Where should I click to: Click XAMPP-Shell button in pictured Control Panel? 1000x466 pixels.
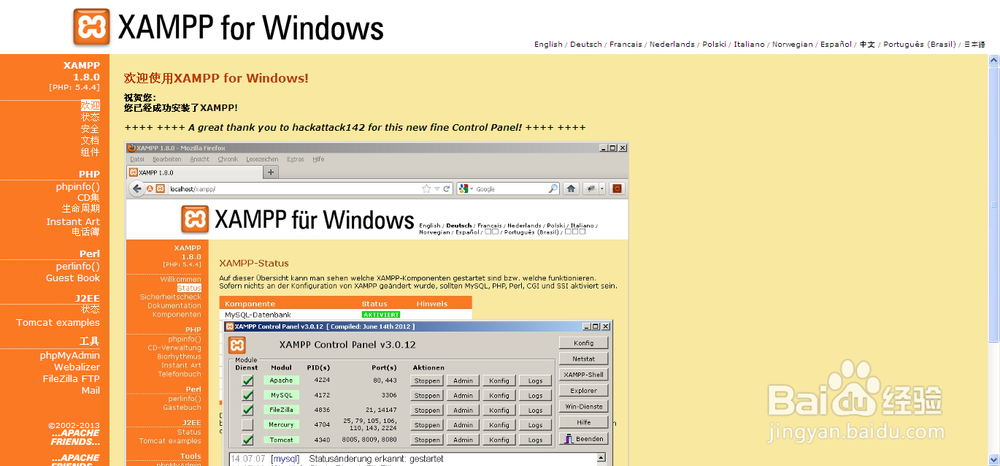point(584,375)
